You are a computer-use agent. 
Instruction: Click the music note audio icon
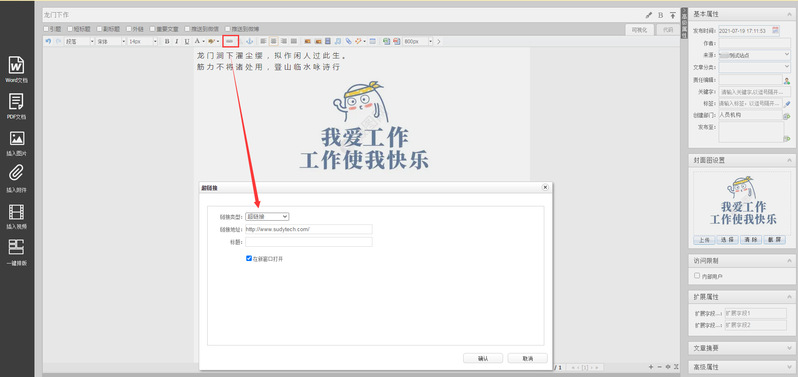[338, 41]
